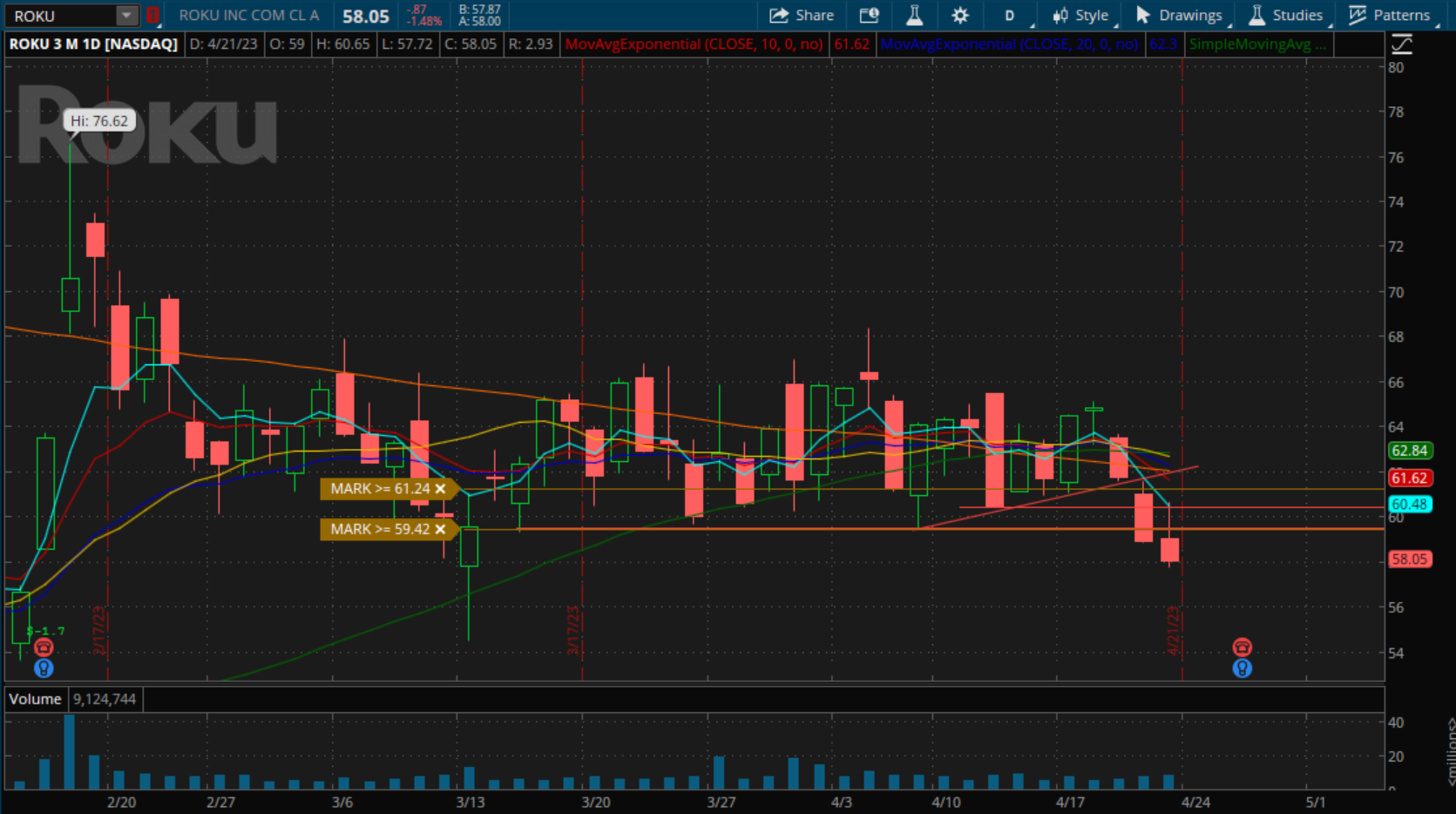
Task: Click the bid 57.87 quote
Action: tap(479, 10)
